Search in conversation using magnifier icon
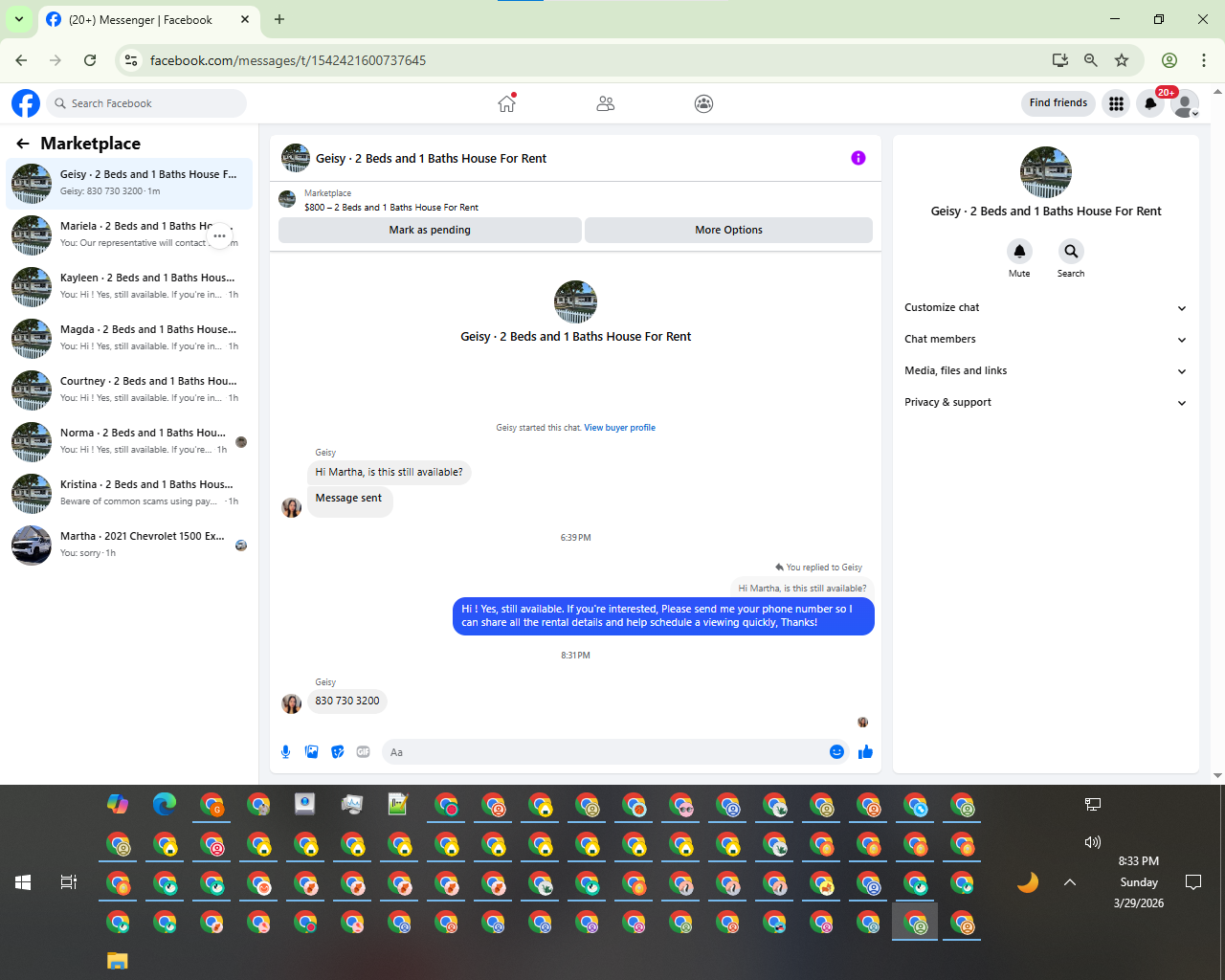 (1071, 251)
